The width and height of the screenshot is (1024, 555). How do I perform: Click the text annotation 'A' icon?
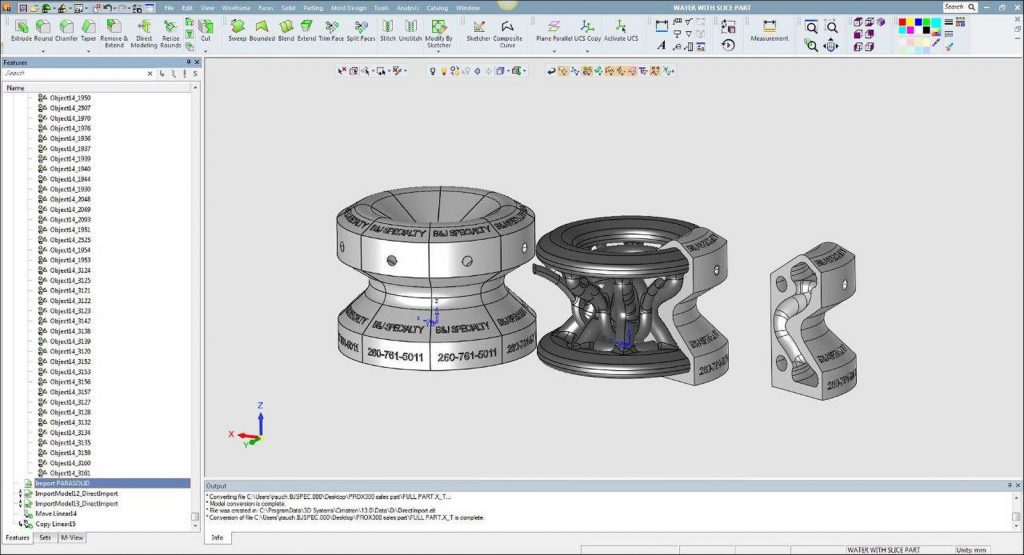662,46
